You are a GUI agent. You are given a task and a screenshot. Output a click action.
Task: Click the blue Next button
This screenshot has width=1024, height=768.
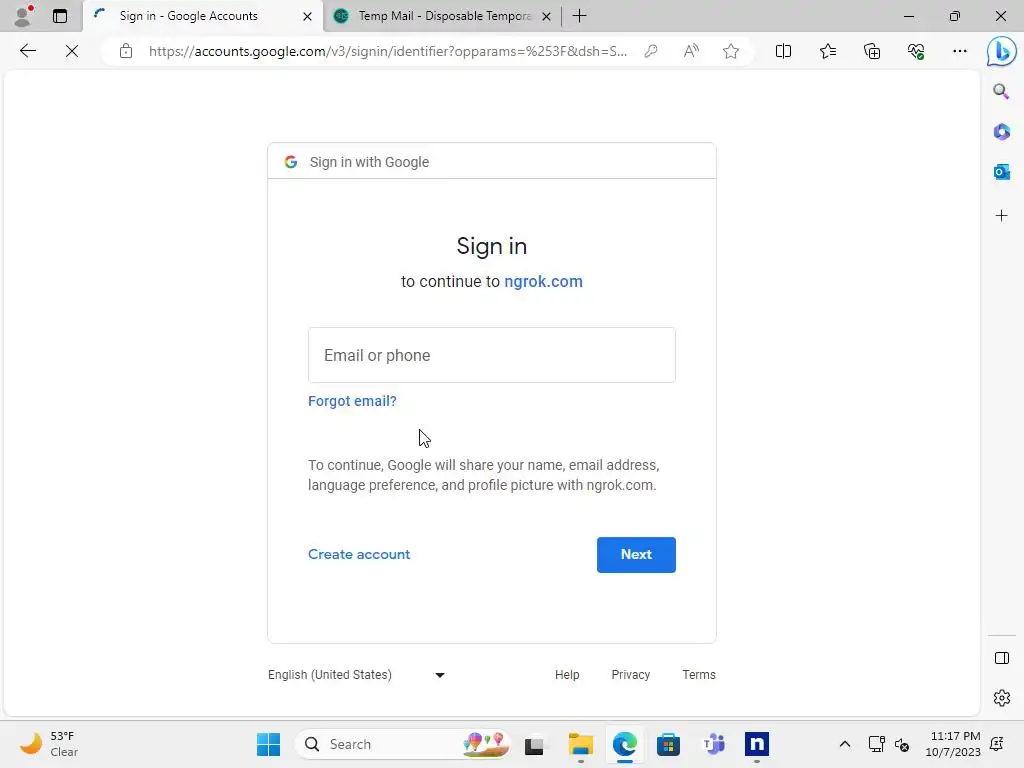tap(636, 554)
